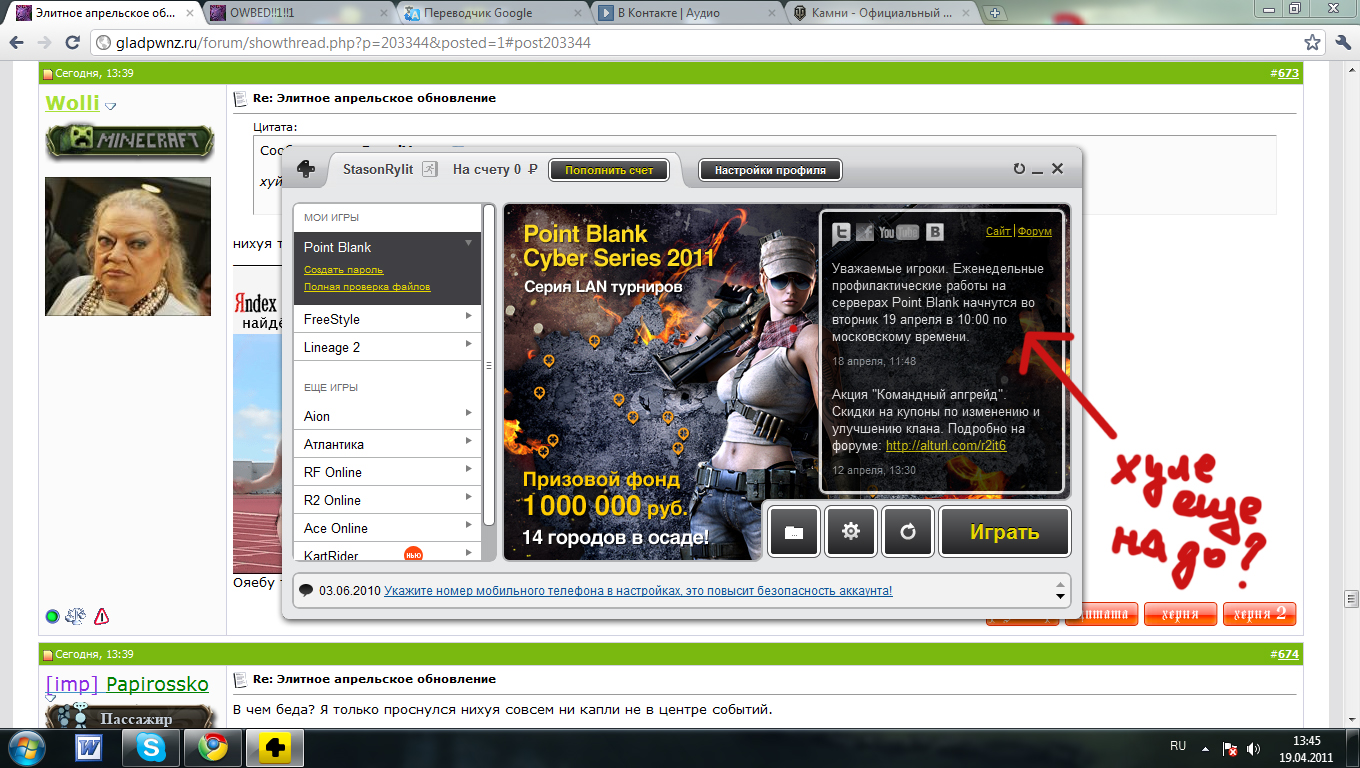Expand the FreeStyle game entry
Viewport: 1360px width, 768px height.
click(468, 316)
